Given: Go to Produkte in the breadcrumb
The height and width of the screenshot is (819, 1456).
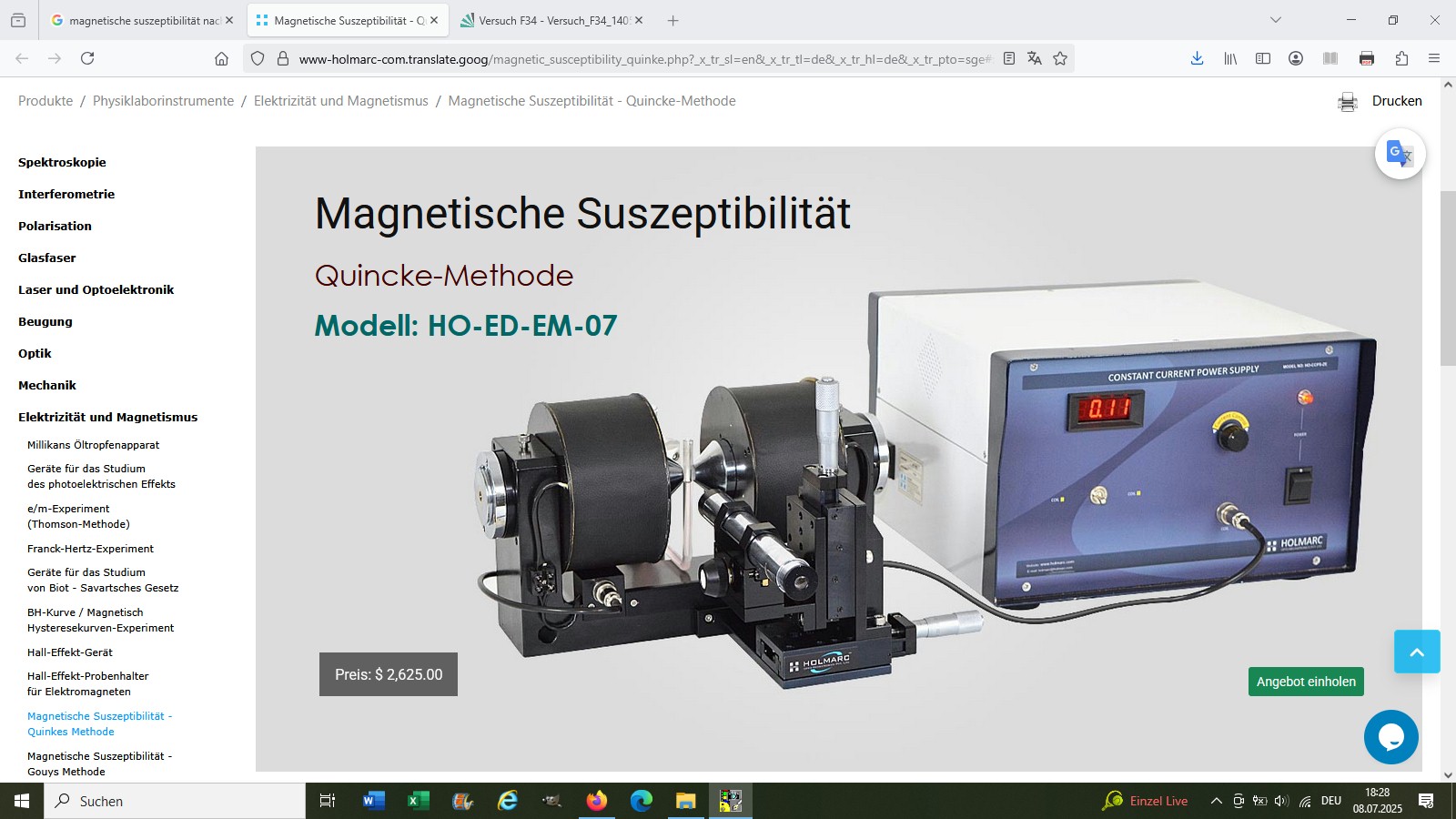Looking at the screenshot, I should (x=45, y=101).
